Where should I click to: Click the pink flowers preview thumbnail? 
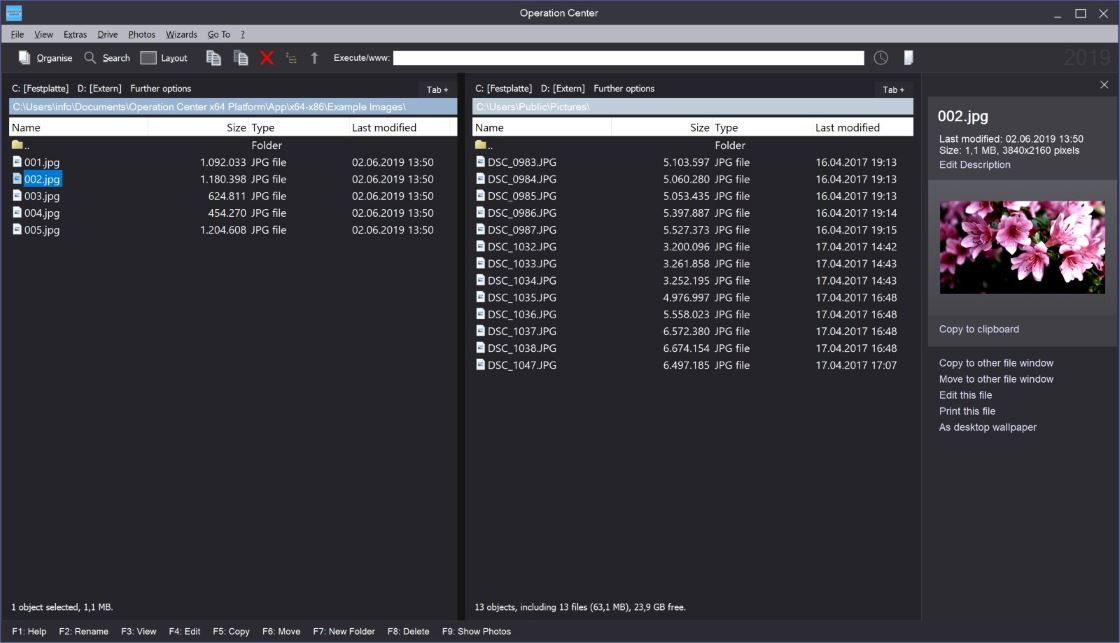[1022, 247]
